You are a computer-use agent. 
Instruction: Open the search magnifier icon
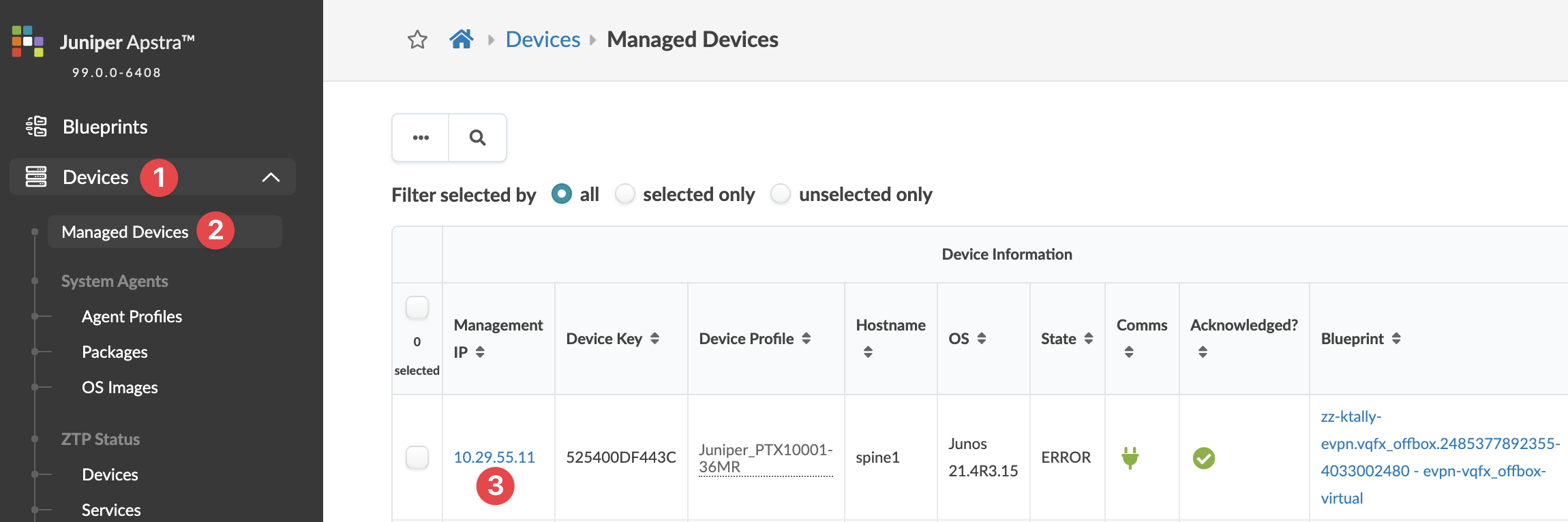(477, 138)
